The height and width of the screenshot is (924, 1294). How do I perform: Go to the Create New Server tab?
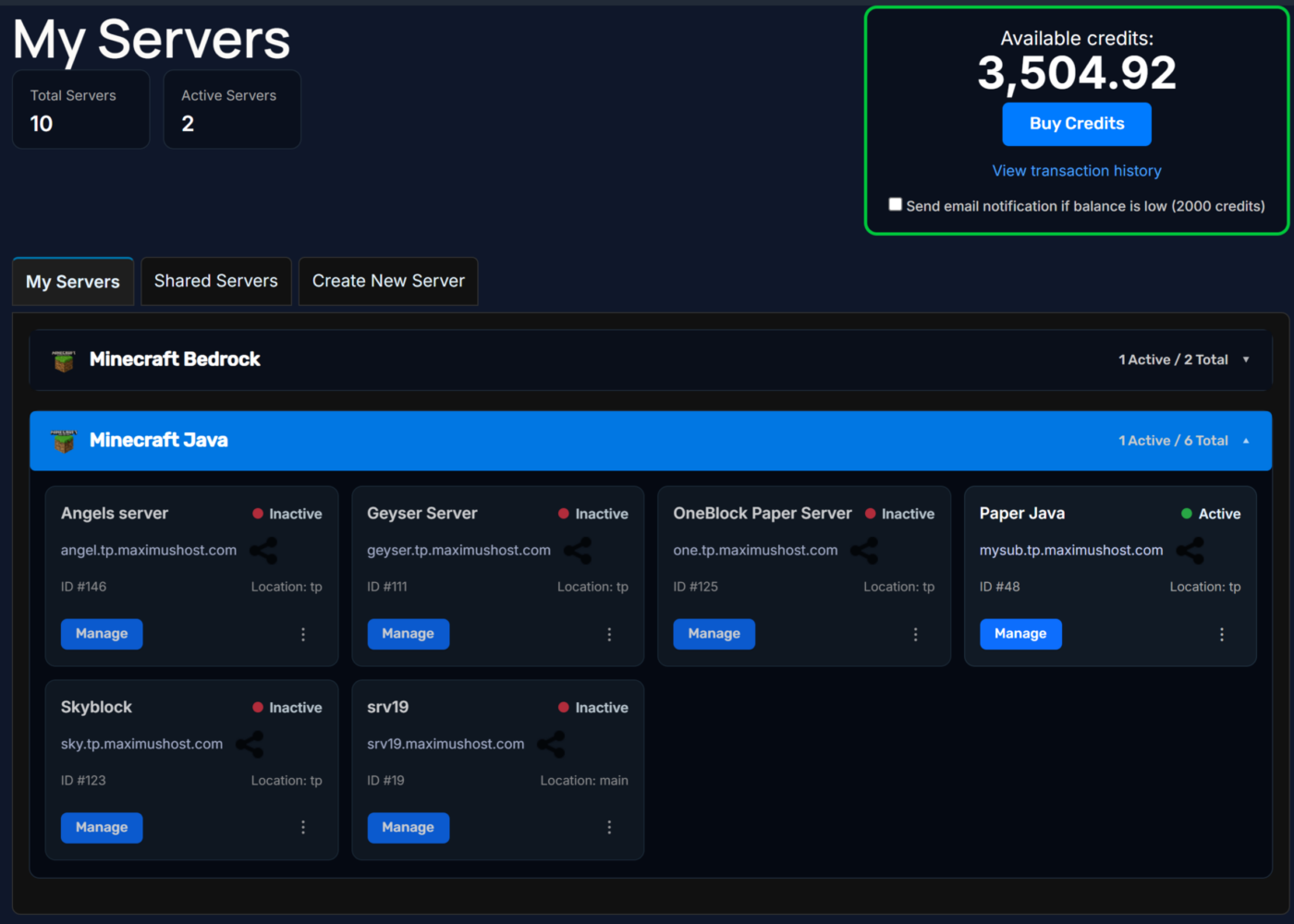(x=388, y=281)
